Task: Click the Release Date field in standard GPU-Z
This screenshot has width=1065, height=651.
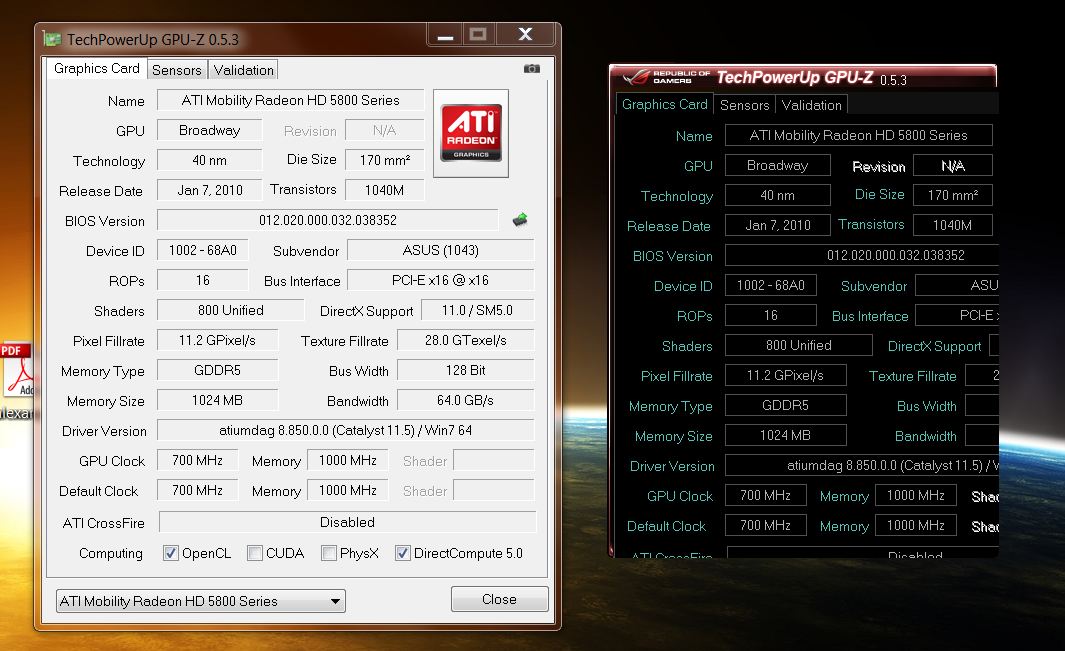Action: tap(209, 190)
